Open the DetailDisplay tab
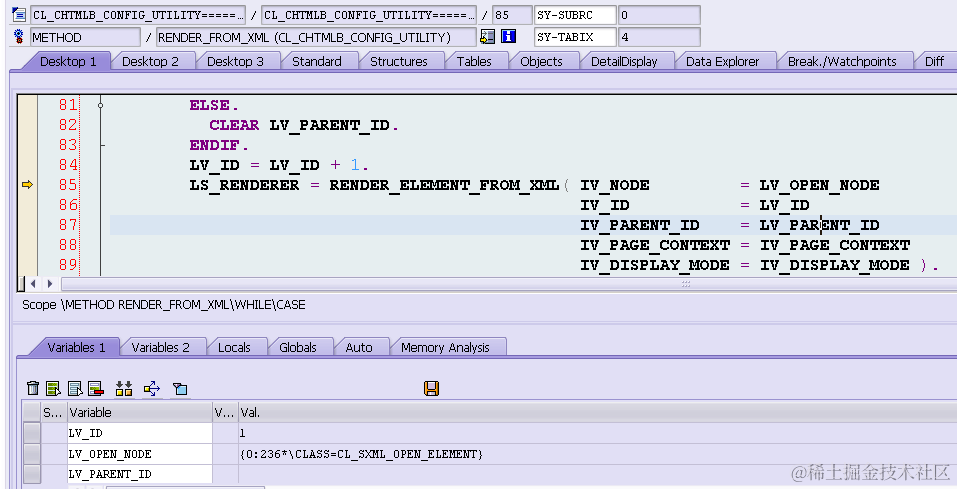 click(x=624, y=61)
